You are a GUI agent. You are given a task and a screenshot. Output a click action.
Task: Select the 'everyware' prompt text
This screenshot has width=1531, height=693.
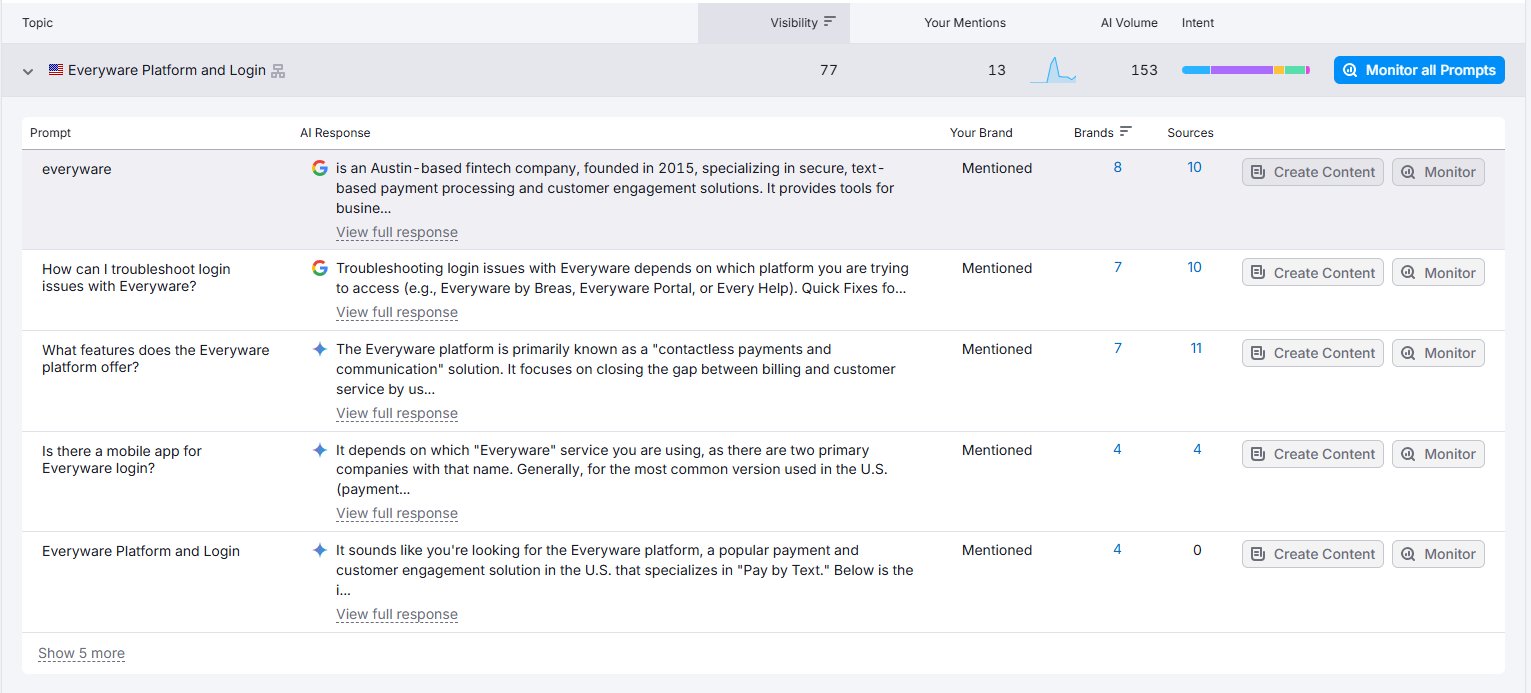coord(77,169)
